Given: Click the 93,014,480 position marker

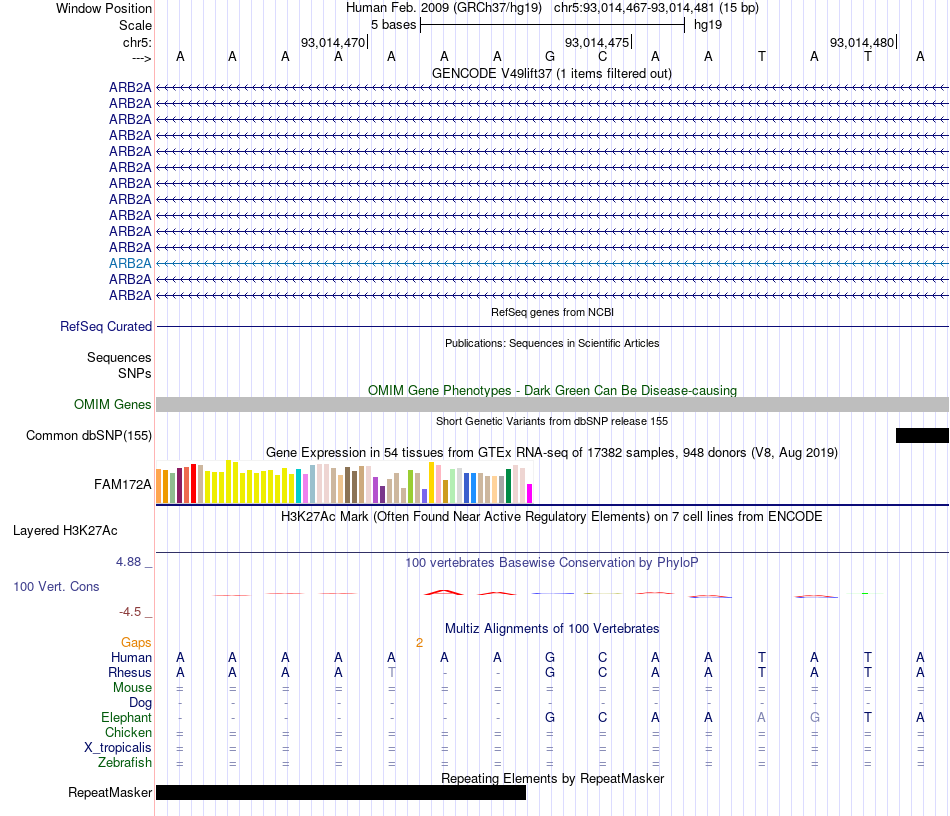Looking at the screenshot, I should point(862,42).
